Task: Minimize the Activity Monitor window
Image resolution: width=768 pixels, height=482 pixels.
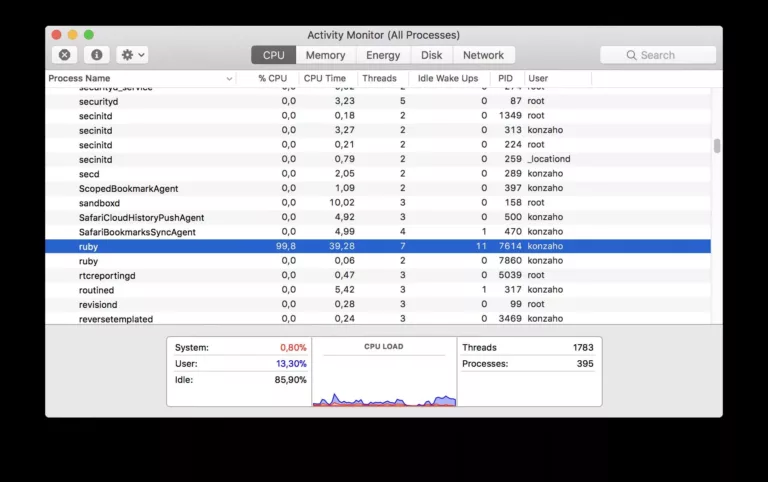Action: click(72, 35)
